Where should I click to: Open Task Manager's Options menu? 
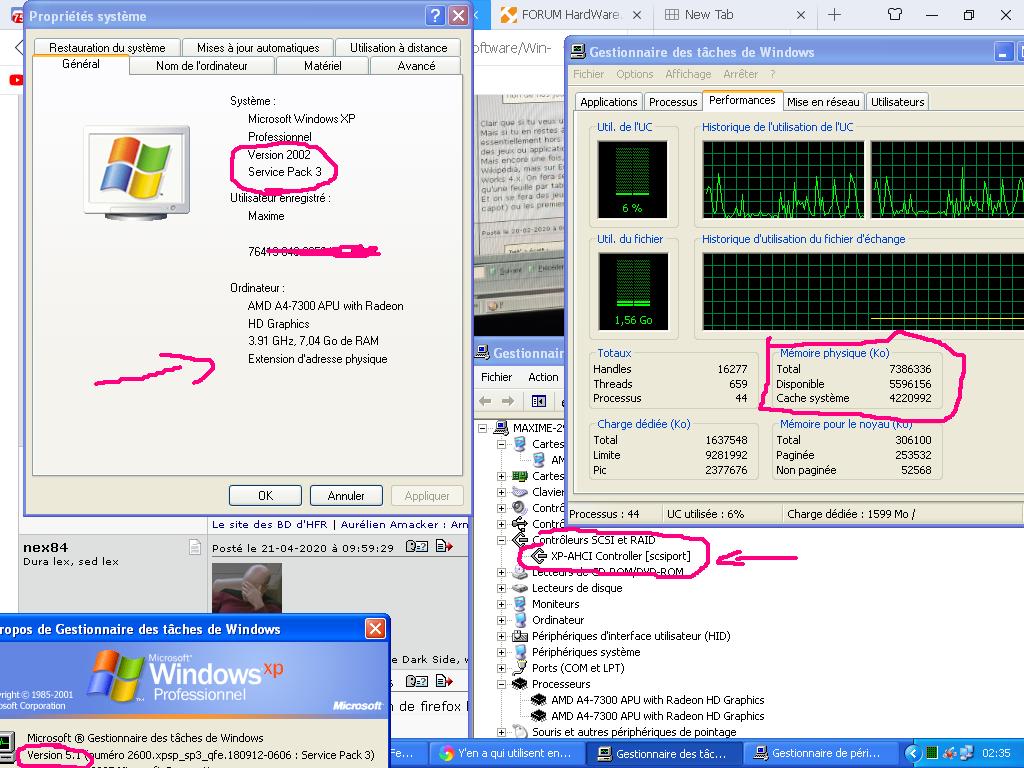634,74
